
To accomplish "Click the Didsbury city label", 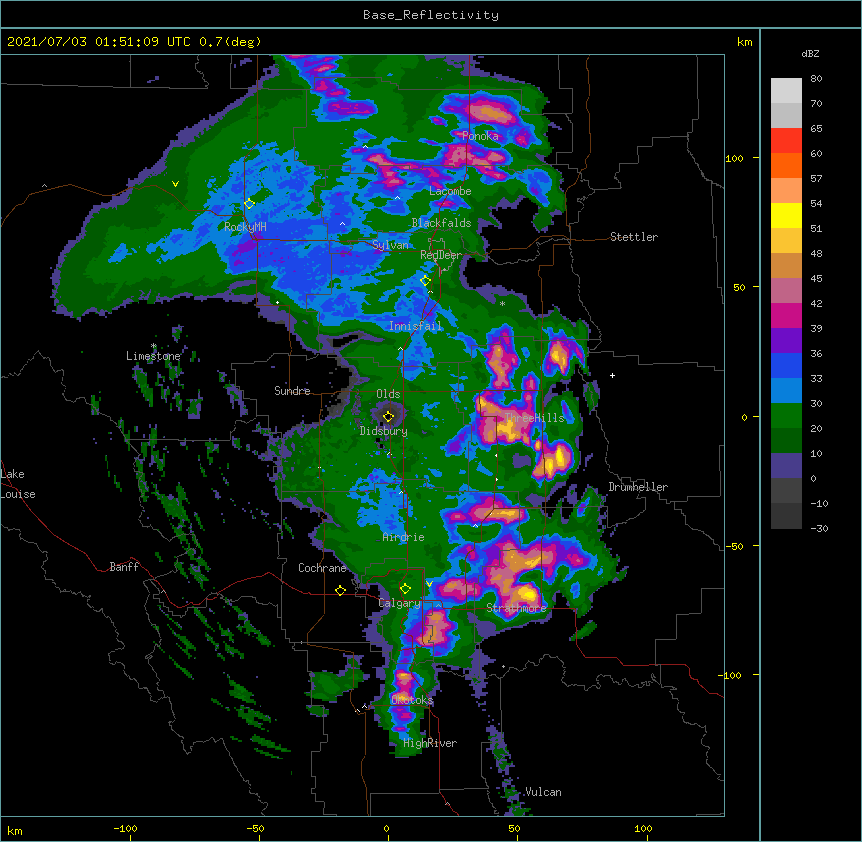I will pos(384,431).
